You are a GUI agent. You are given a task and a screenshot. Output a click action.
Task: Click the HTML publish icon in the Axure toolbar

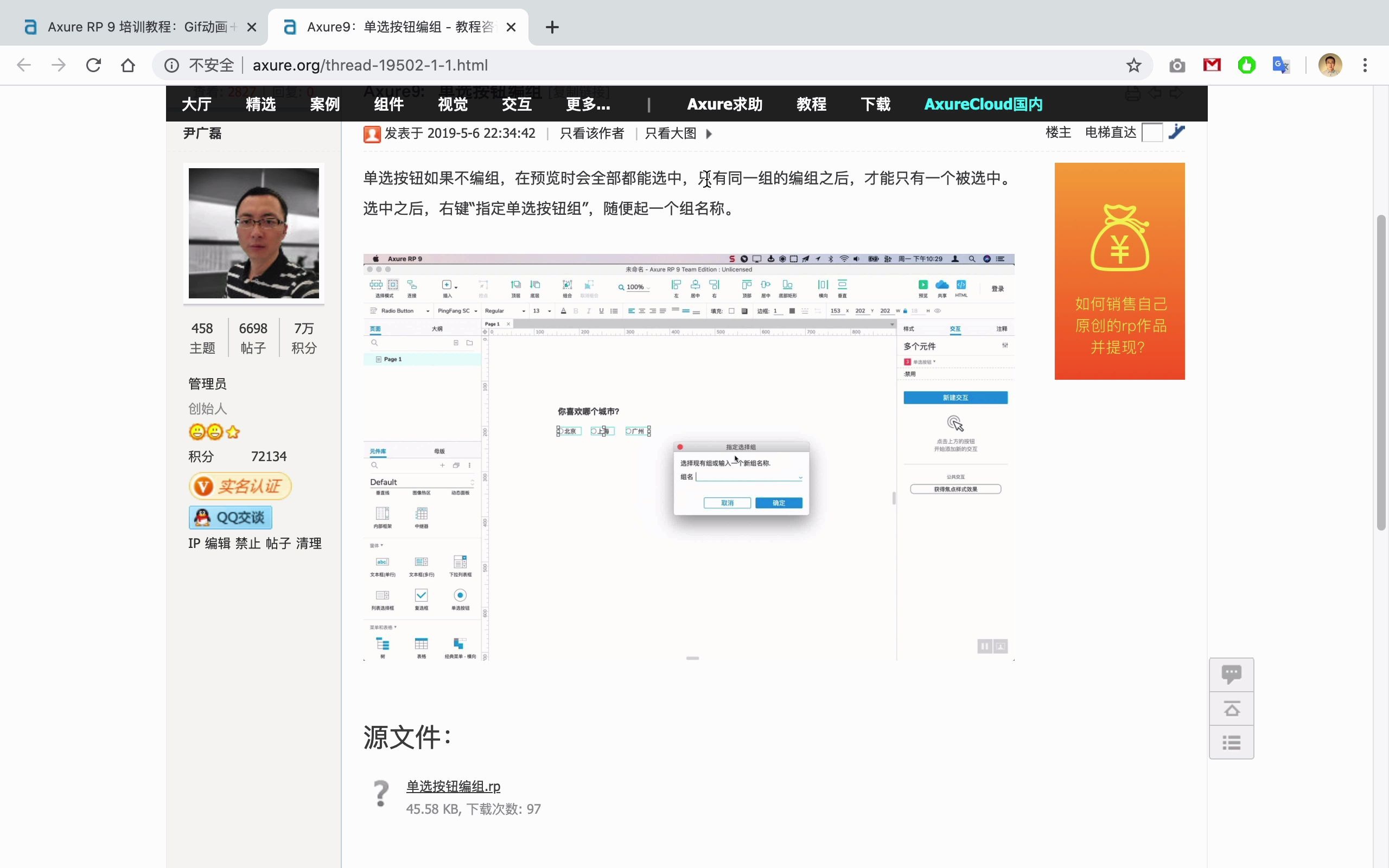(961, 285)
